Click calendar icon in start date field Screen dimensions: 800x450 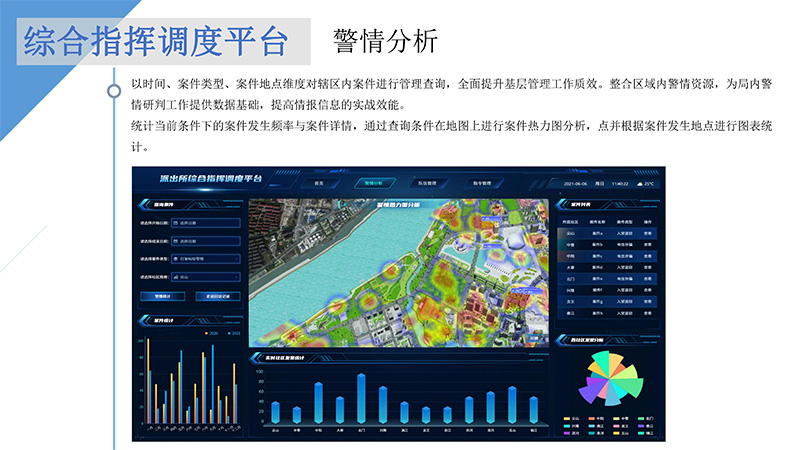tap(174, 222)
